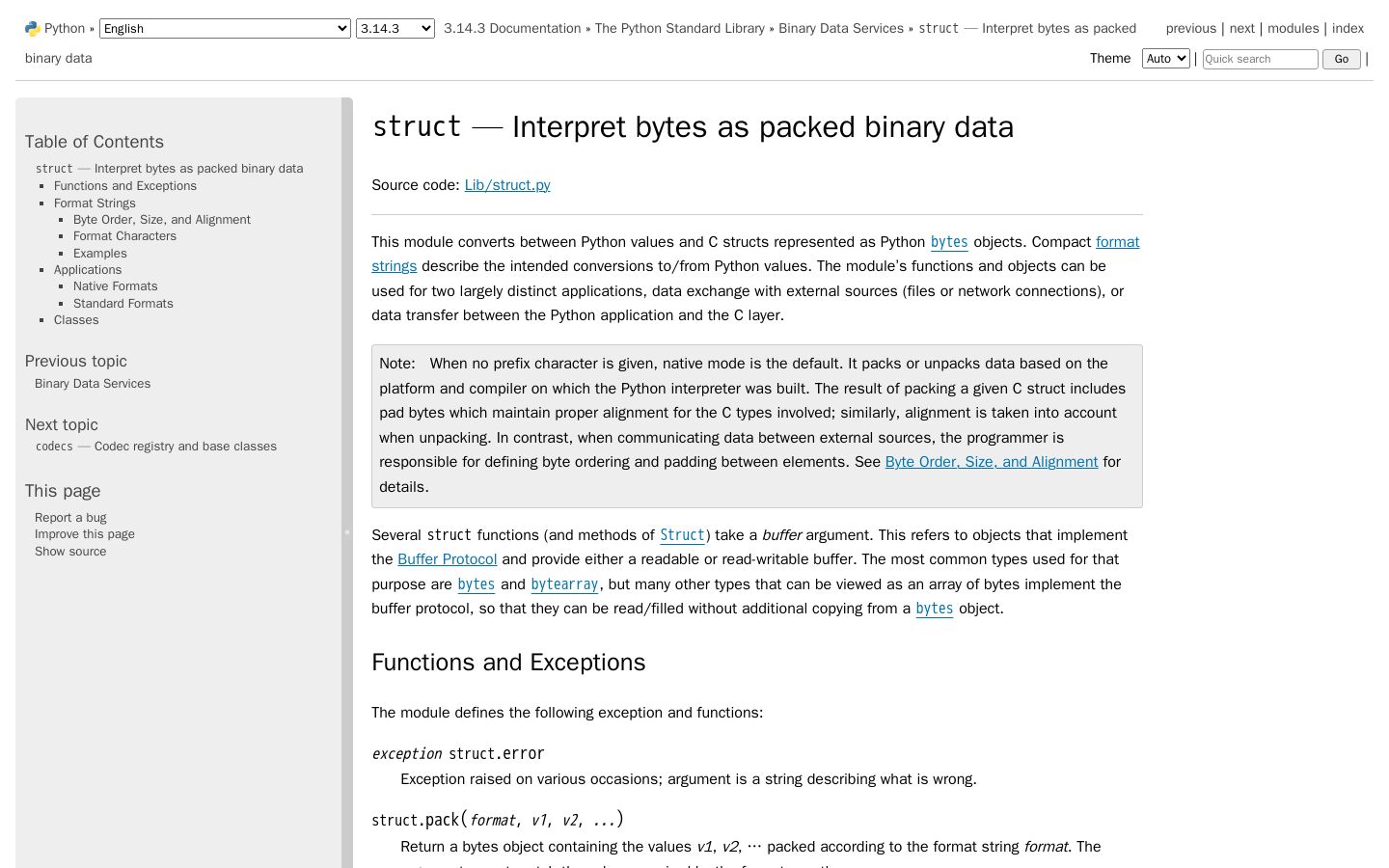
Task: Click Report a bug in sidebar
Action: pos(70,518)
